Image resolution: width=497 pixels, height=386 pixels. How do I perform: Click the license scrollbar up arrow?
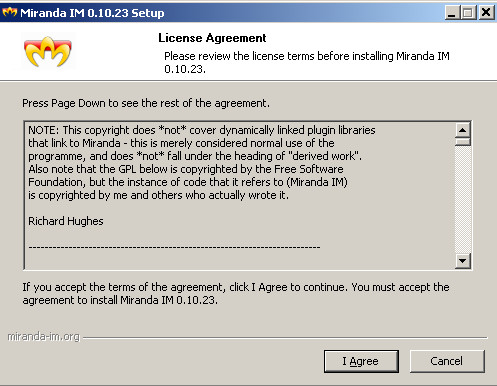pos(463,130)
